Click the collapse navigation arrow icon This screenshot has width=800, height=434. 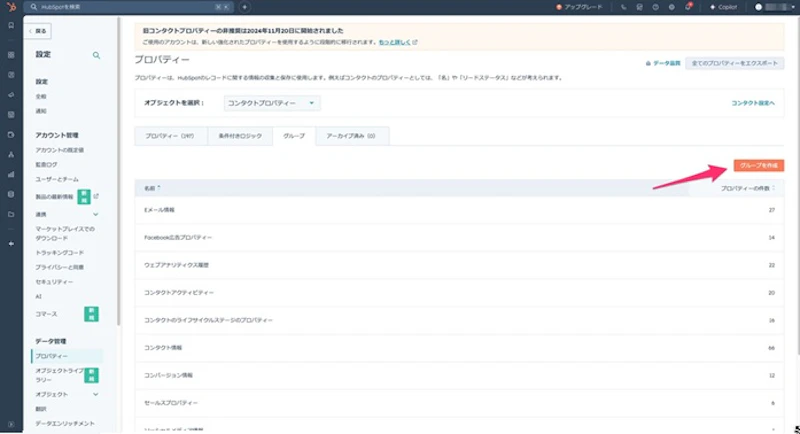(x=11, y=244)
